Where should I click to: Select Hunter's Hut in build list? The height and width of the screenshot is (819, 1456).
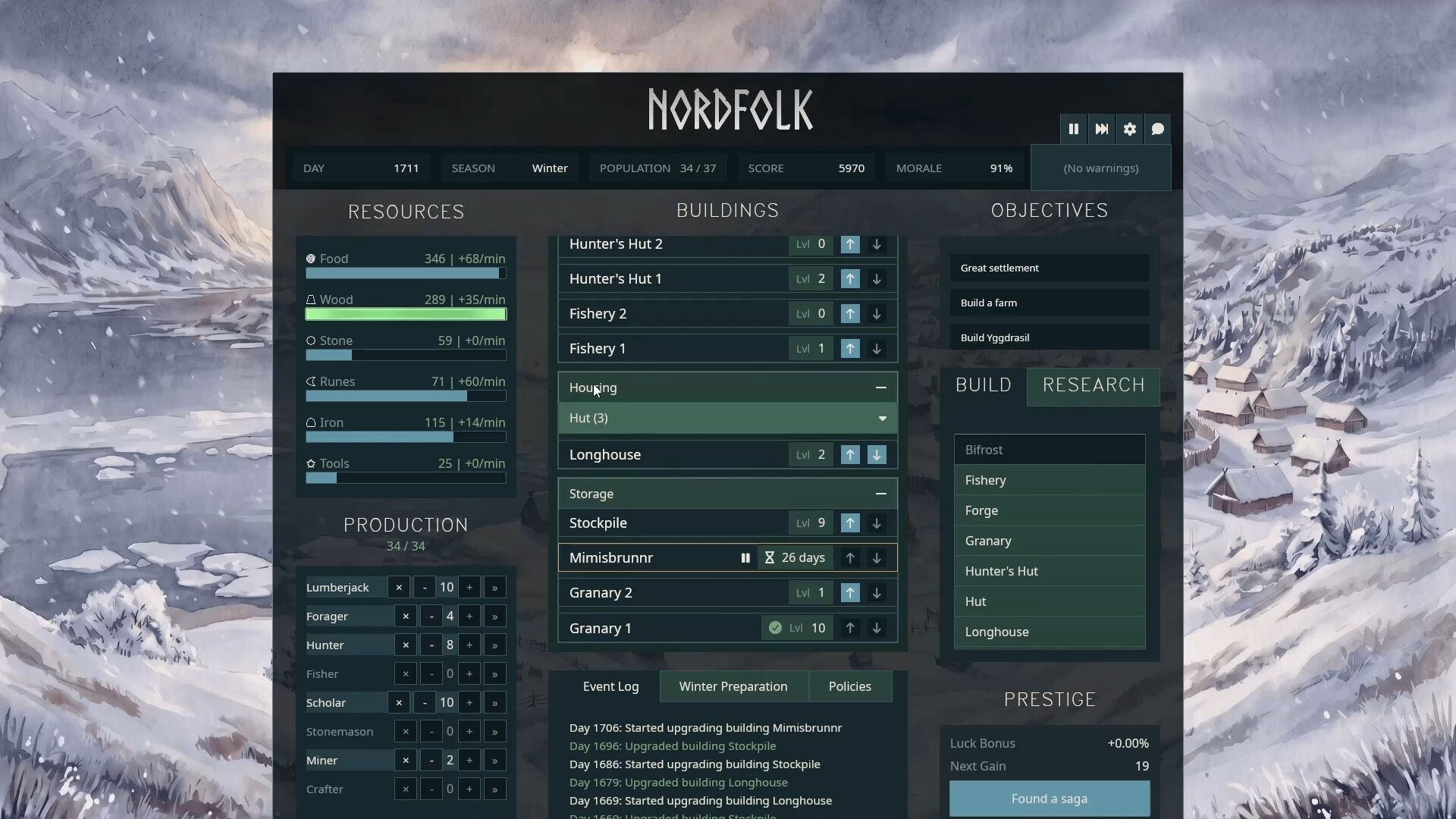pyautogui.click(x=1050, y=572)
